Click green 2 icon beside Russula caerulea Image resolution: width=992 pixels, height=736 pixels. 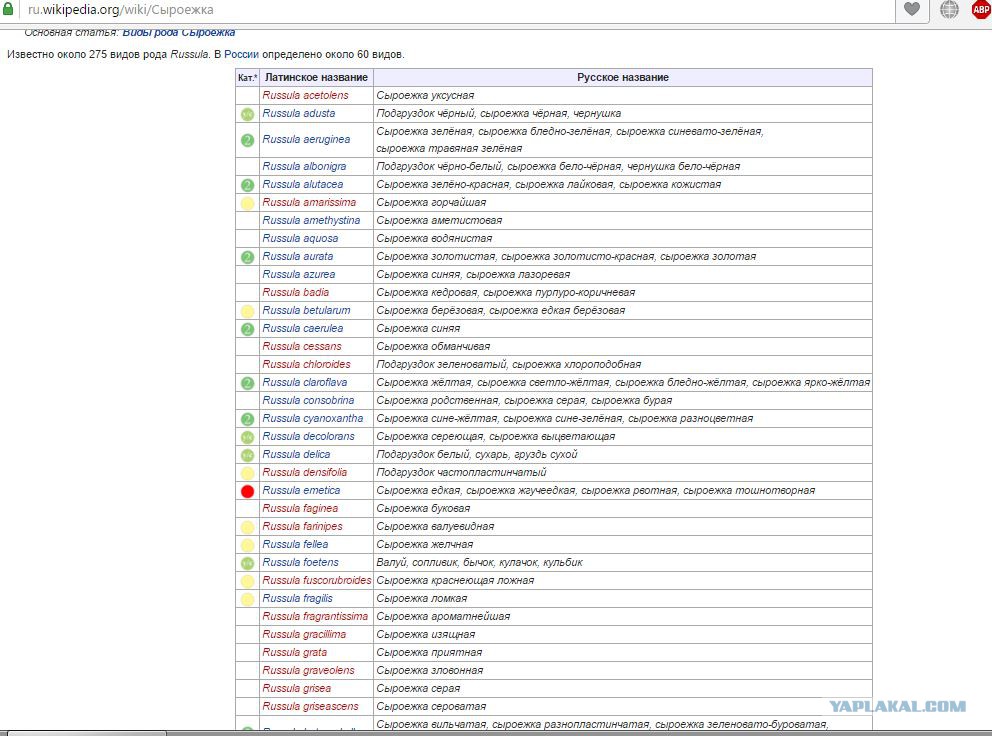(x=247, y=329)
